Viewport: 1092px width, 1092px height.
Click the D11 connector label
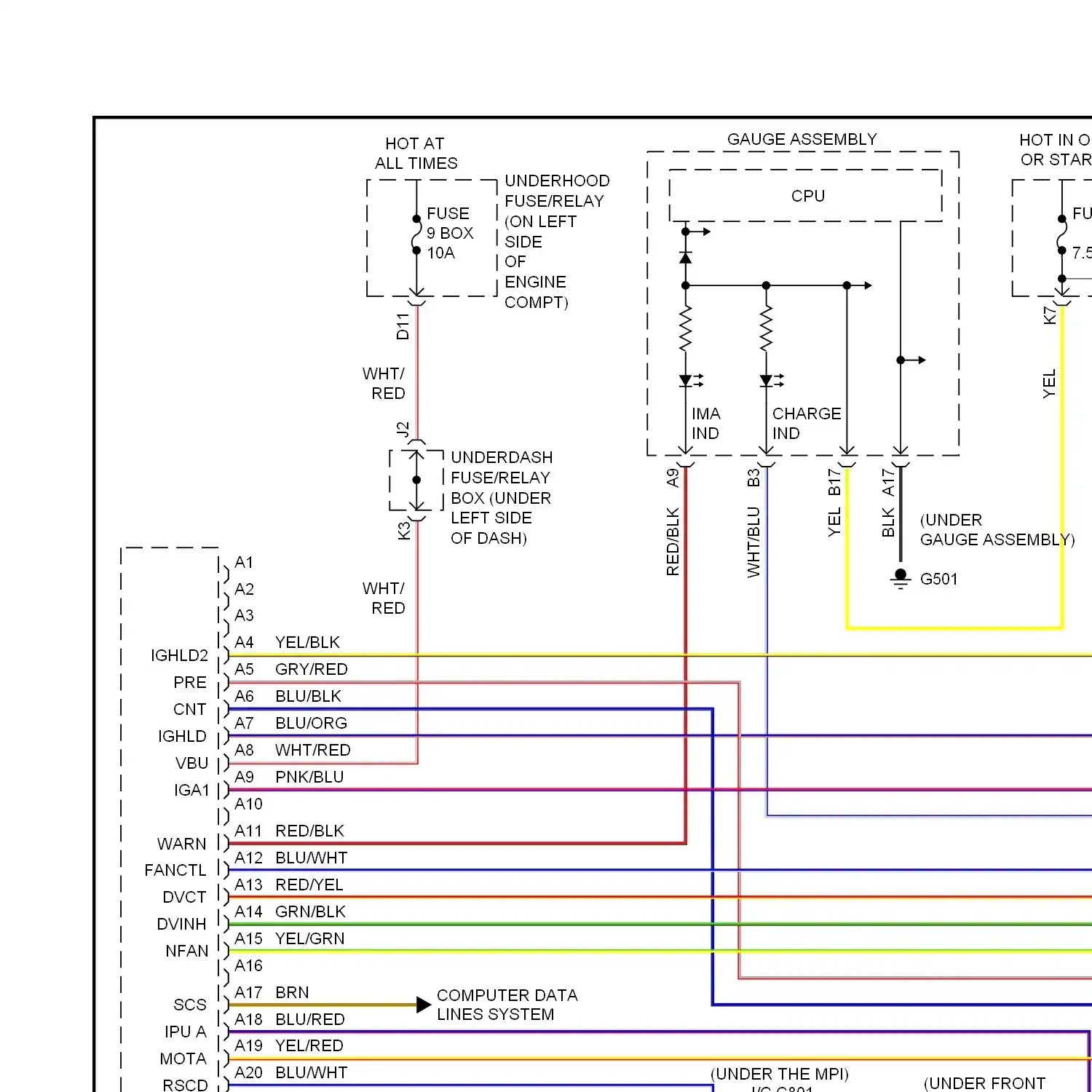(x=403, y=327)
